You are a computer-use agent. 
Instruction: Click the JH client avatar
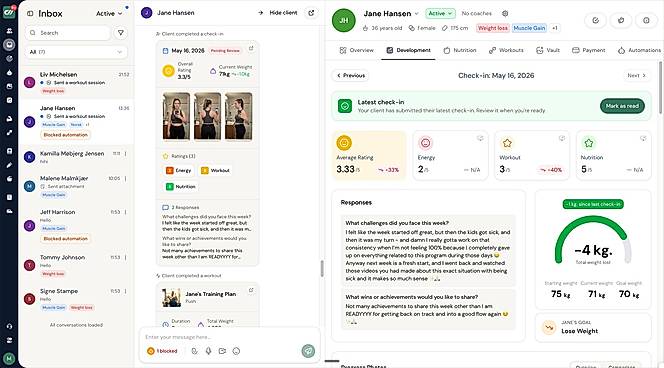[343, 20]
